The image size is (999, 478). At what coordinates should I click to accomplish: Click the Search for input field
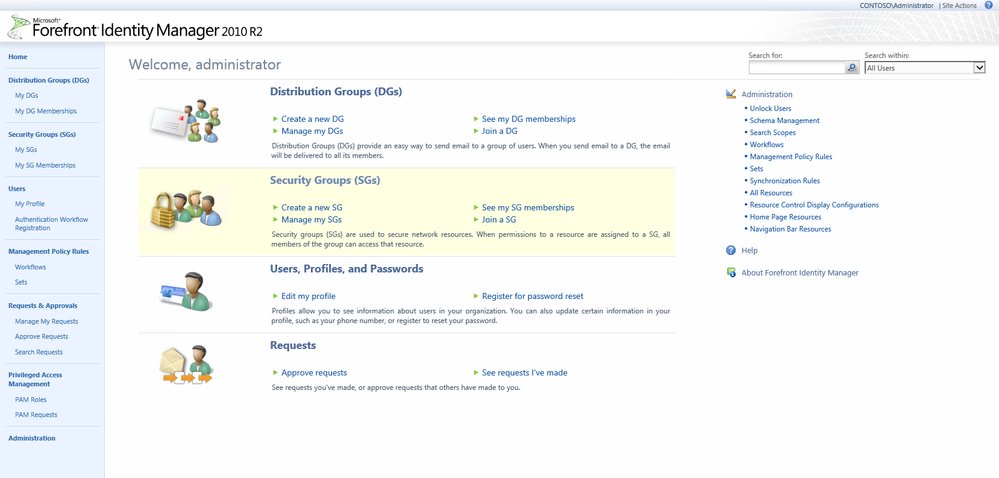tap(796, 68)
